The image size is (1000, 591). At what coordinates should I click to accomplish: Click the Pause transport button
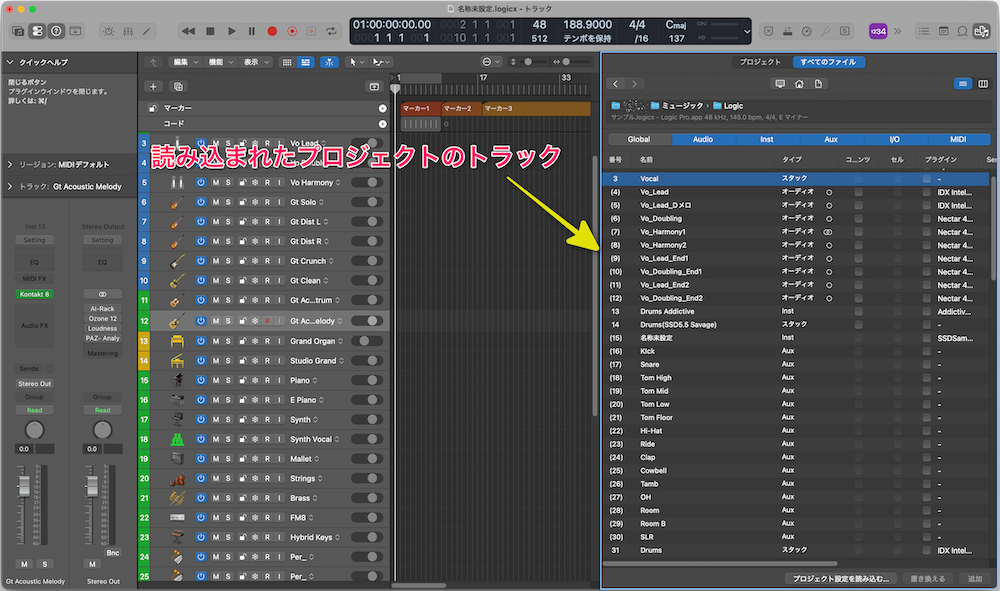click(251, 31)
